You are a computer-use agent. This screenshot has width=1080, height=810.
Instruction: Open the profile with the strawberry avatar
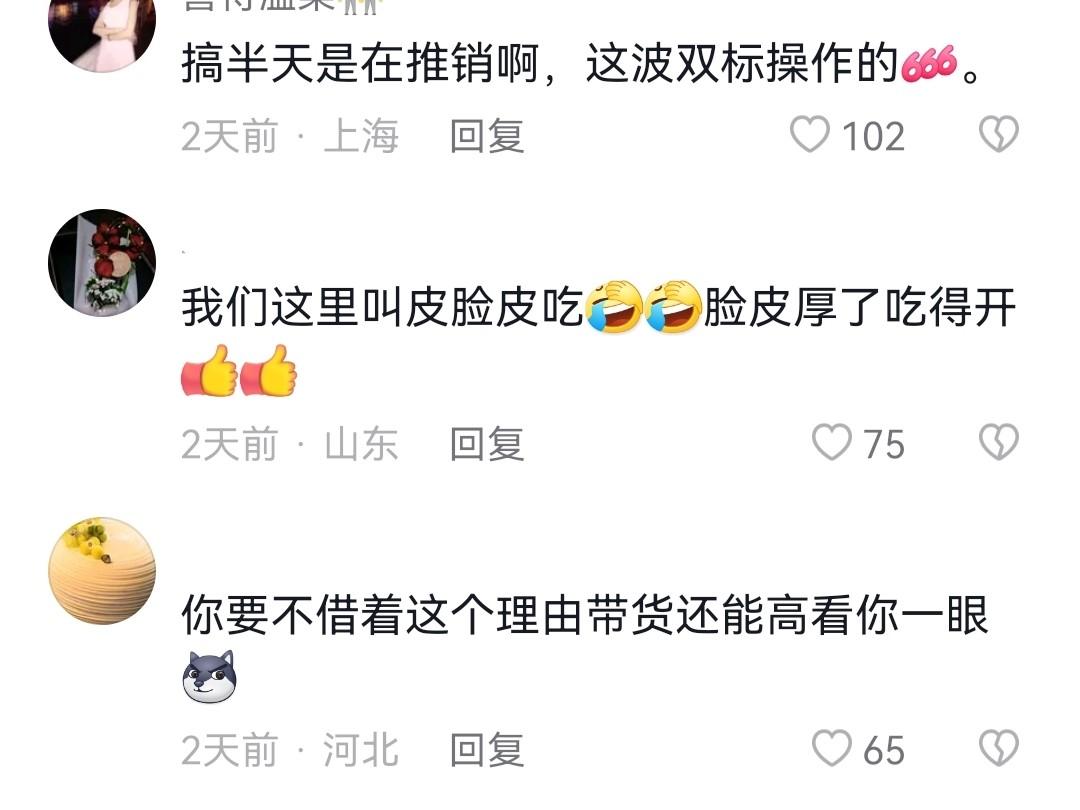[x=102, y=262]
